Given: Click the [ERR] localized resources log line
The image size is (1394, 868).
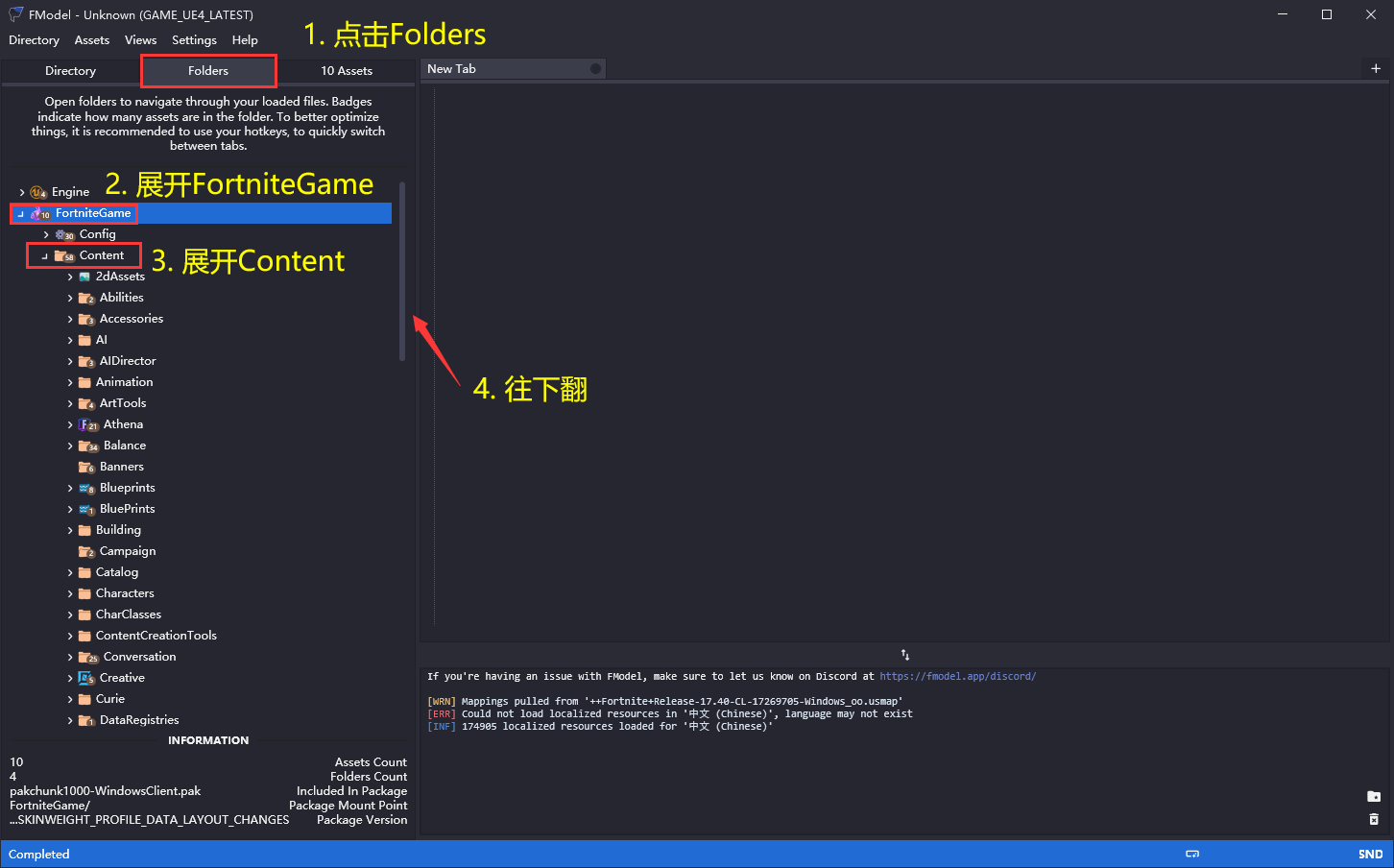Looking at the screenshot, I should [670, 714].
